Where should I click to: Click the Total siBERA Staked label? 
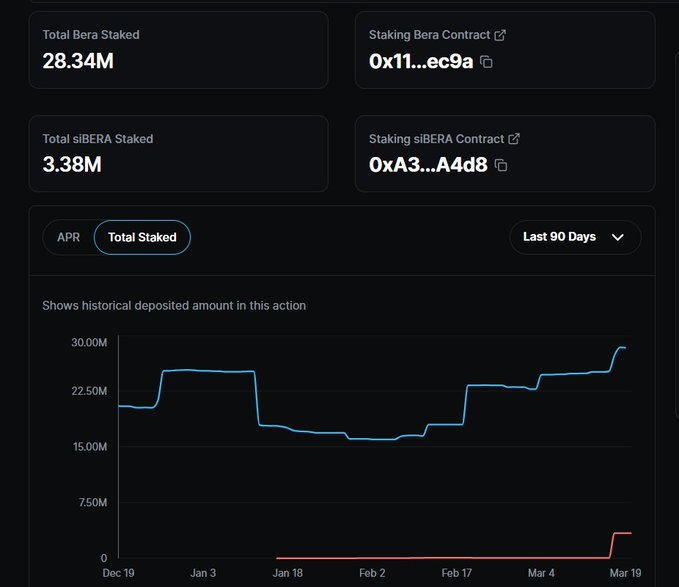98,139
